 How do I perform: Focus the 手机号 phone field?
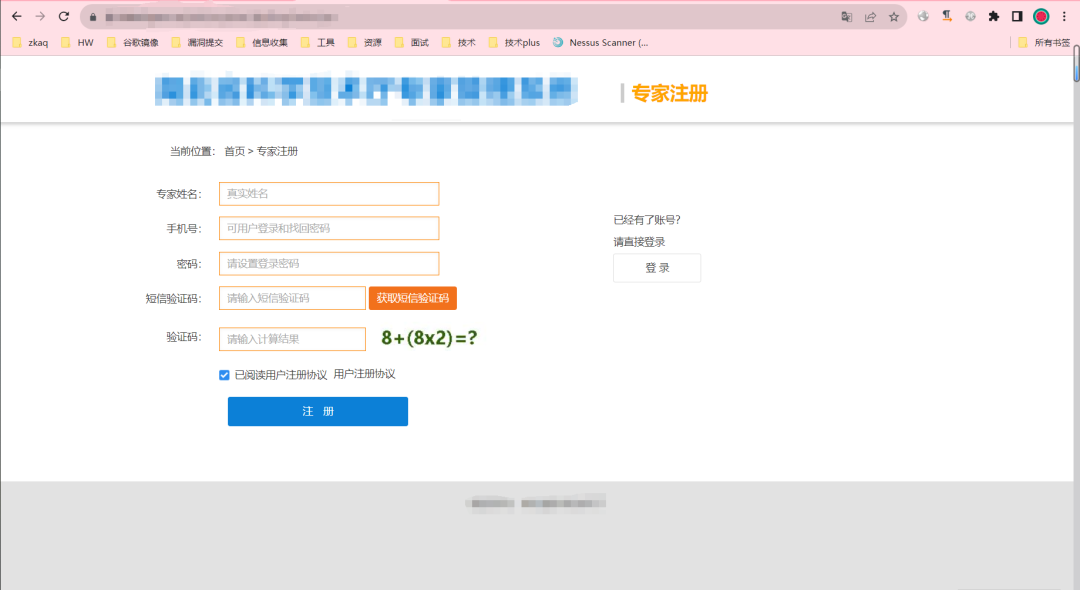tap(329, 229)
